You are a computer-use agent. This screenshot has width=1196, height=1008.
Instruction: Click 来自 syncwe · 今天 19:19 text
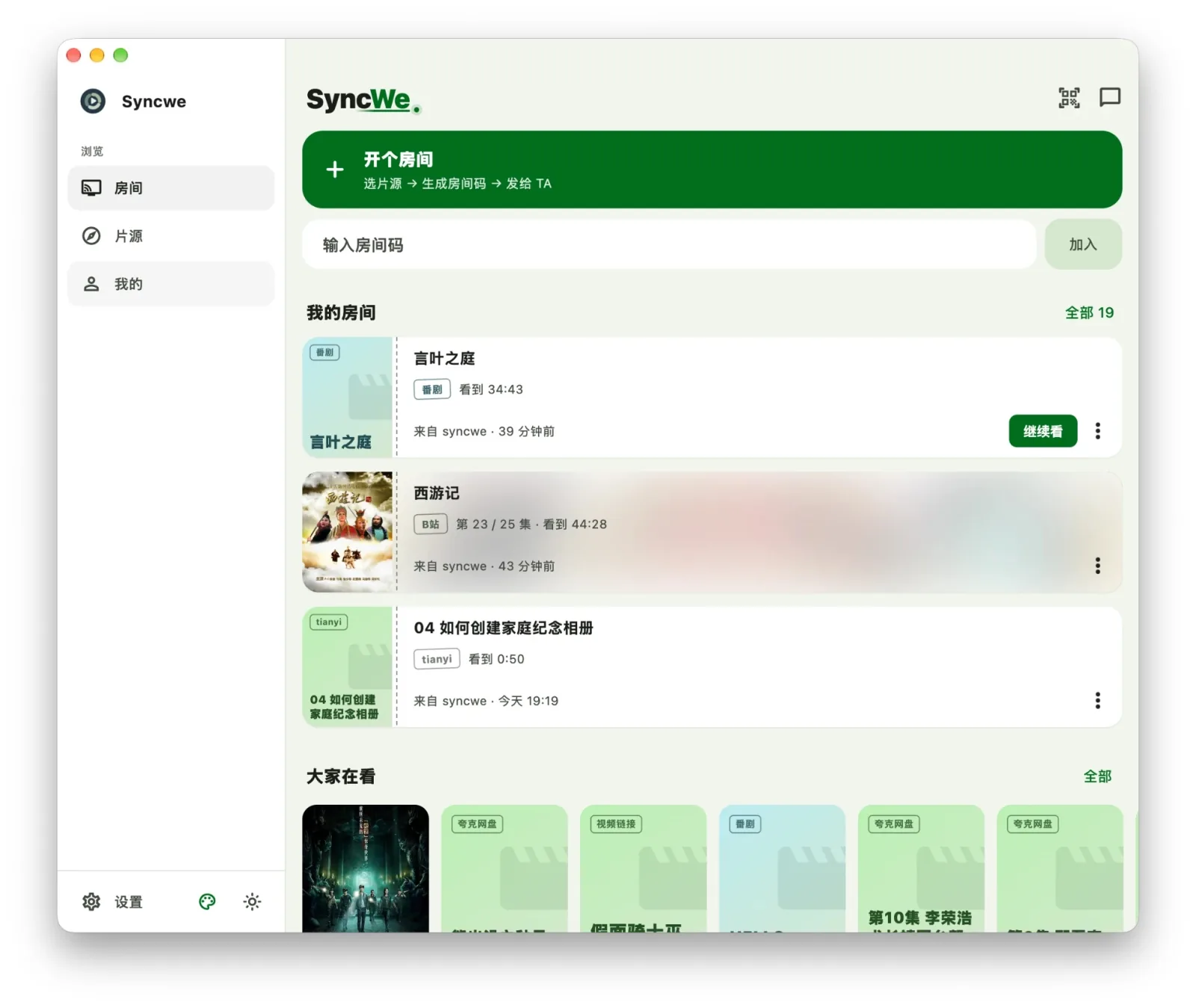click(x=486, y=701)
